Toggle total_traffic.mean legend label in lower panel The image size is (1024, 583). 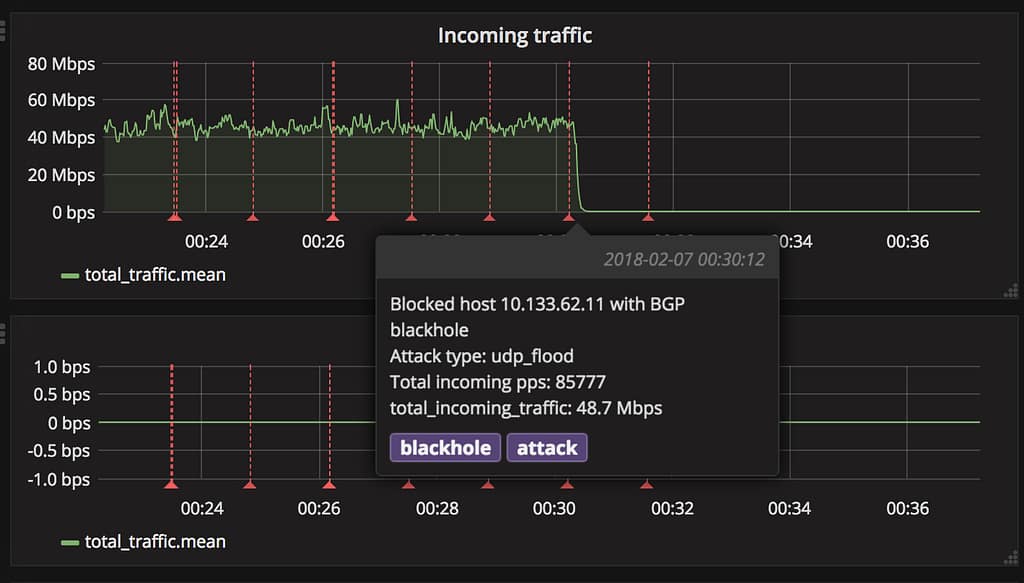pyautogui.click(x=155, y=541)
